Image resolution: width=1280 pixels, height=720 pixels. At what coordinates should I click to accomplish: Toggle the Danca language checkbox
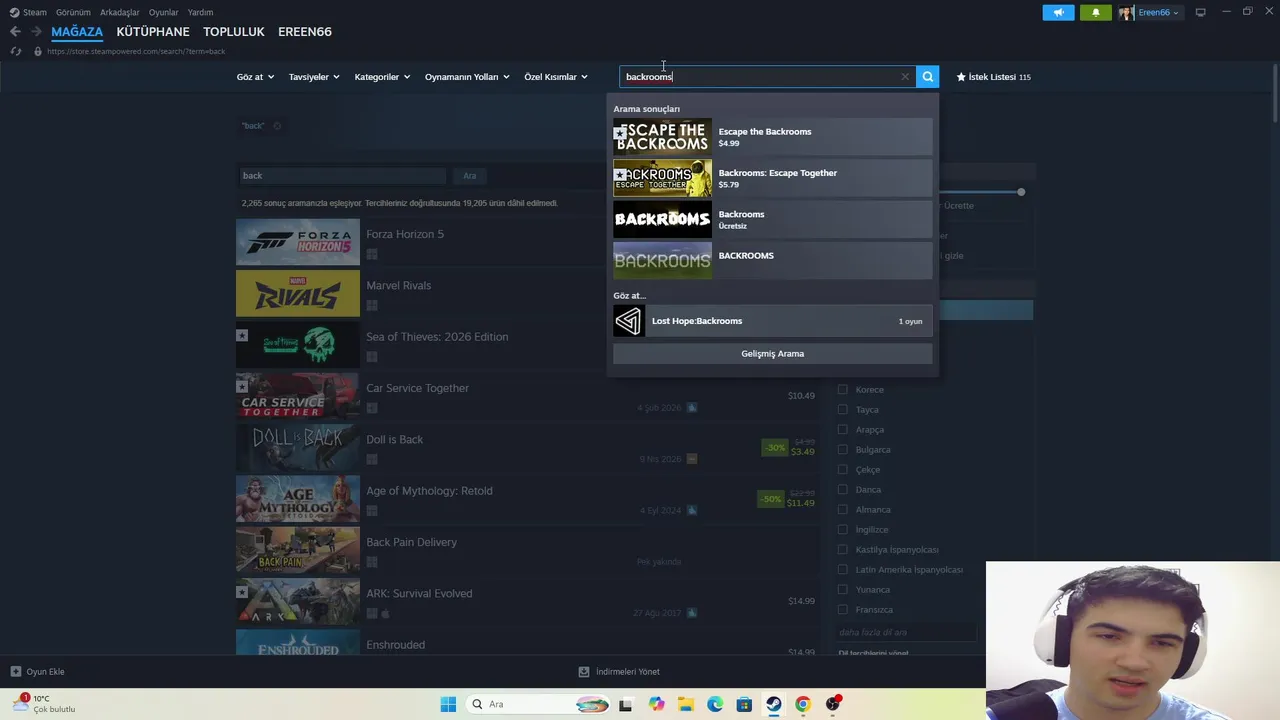(842, 489)
